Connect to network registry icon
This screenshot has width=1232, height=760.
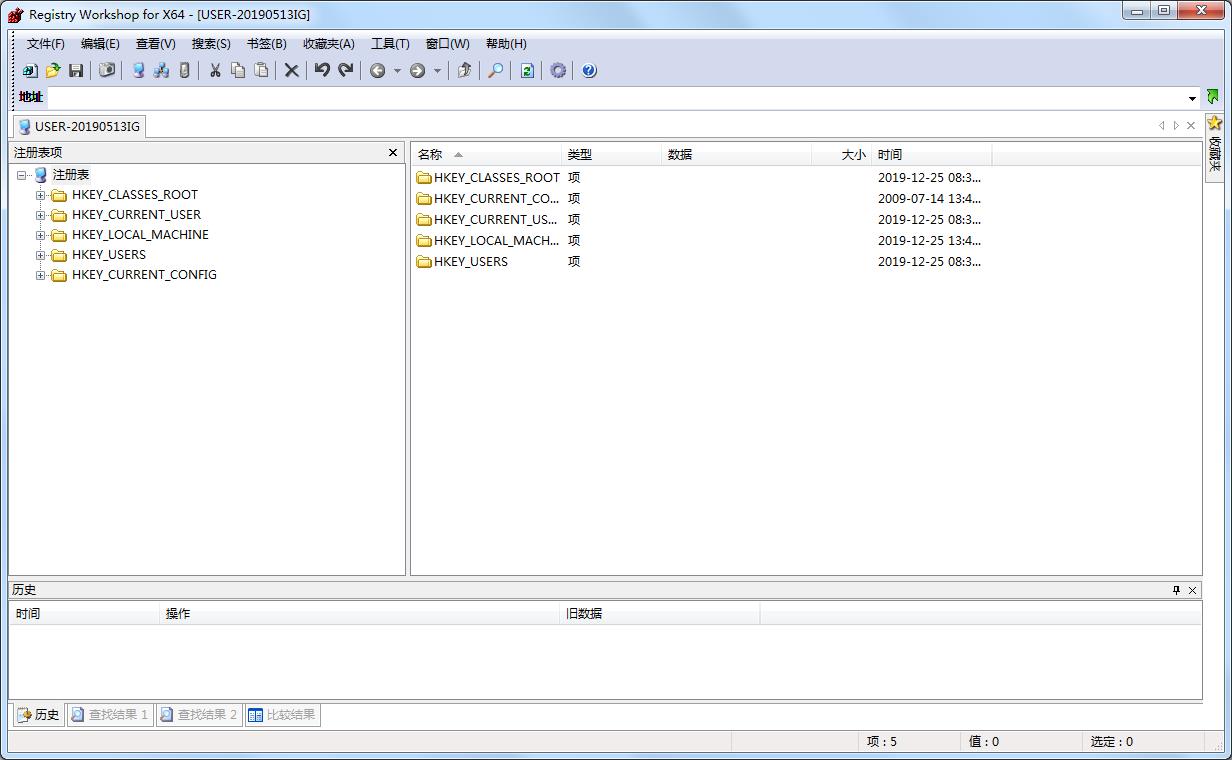[161, 71]
